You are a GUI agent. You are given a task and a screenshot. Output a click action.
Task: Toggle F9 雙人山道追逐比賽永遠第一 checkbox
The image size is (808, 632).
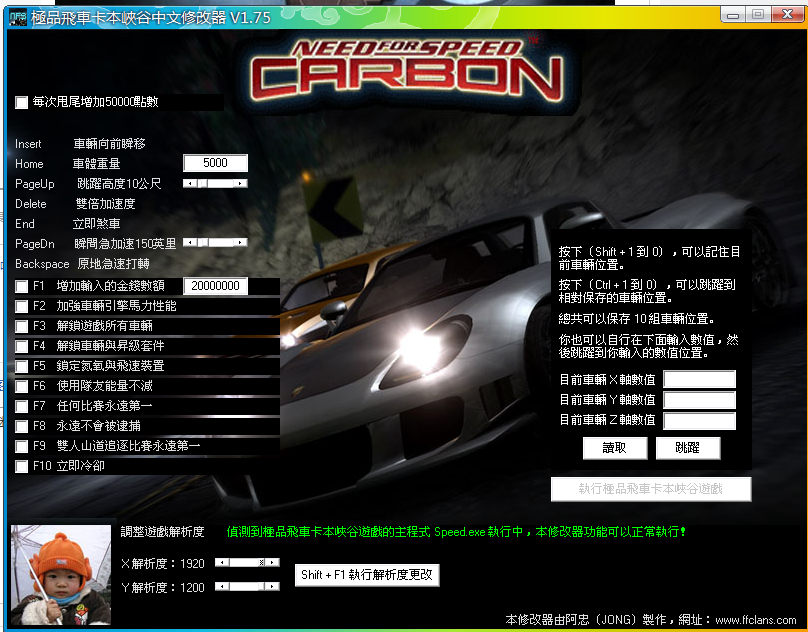point(22,446)
